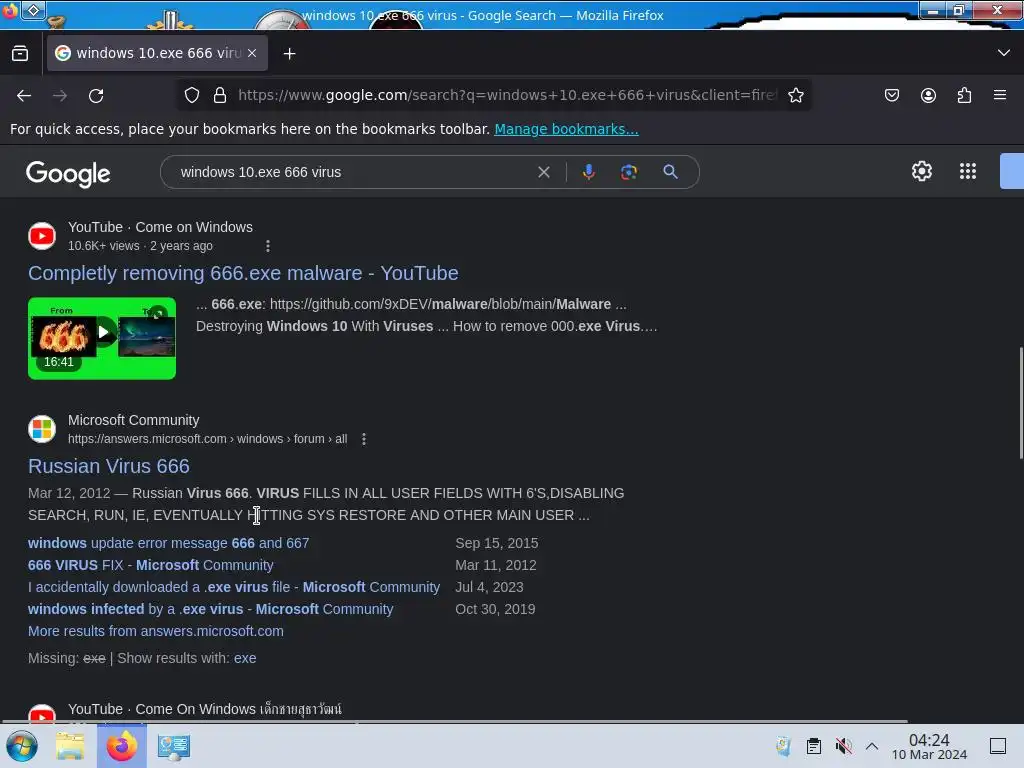Open 666 VIRUS FIX sitelink
1024x768 pixels.
(x=151, y=566)
